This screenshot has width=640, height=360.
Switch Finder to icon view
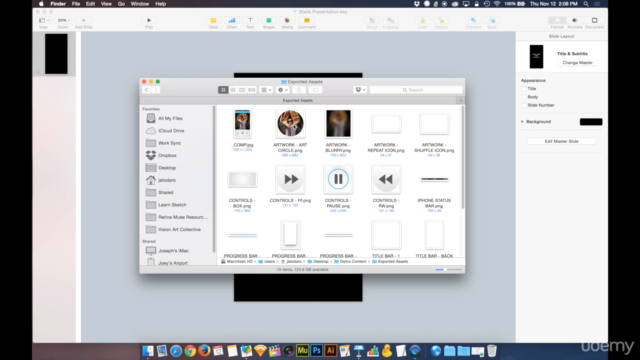coord(223,90)
